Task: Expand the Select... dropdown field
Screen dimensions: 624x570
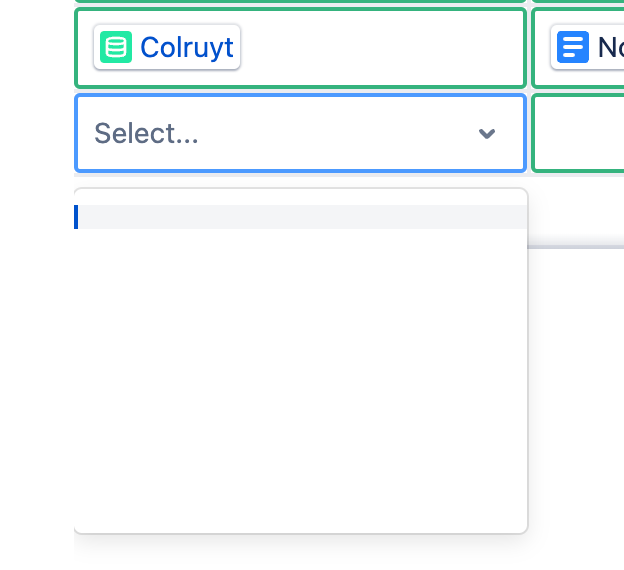Action: [x=300, y=133]
